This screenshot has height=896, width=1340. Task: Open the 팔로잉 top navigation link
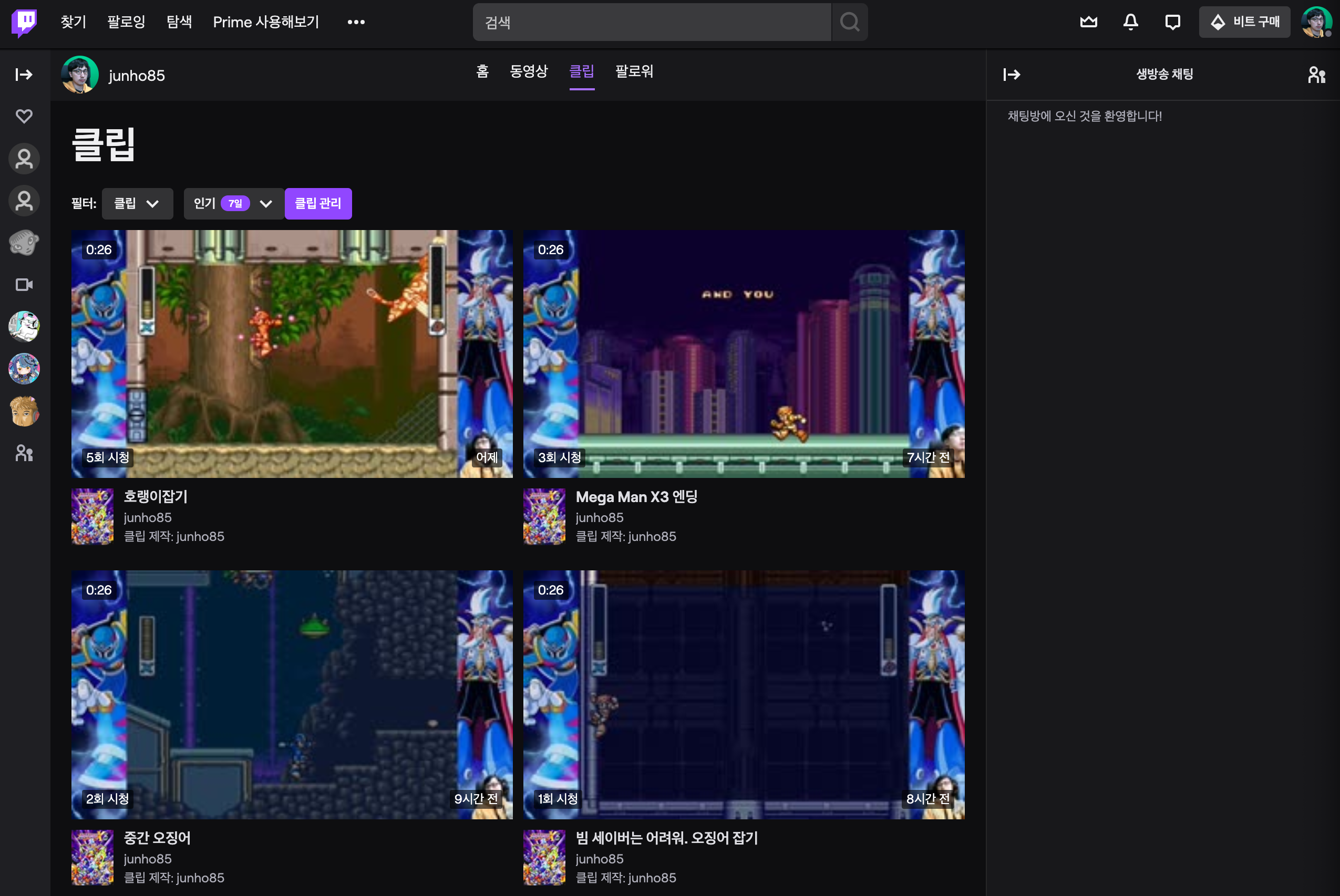click(126, 22)
